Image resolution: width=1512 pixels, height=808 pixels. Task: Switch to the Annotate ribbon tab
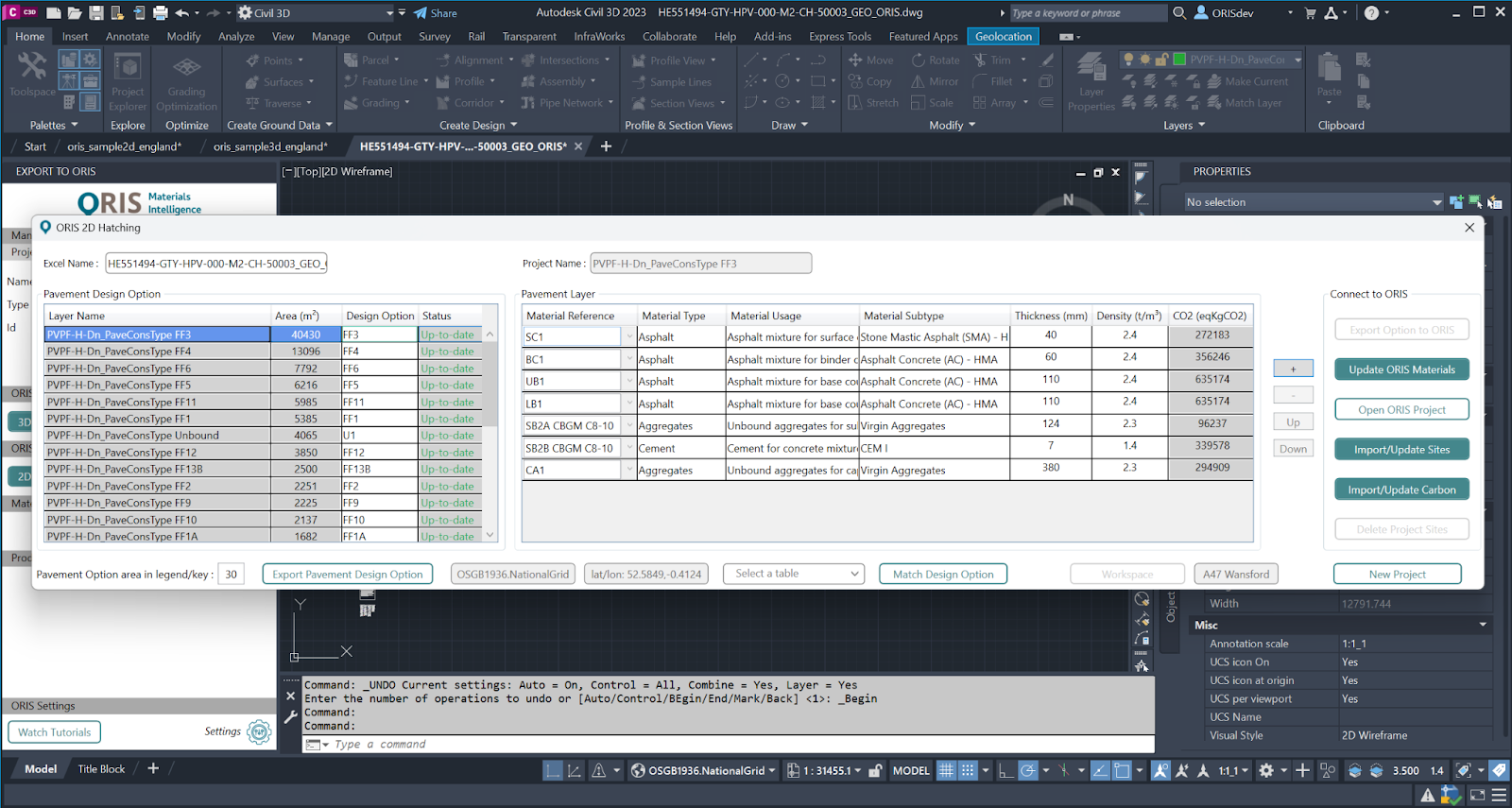pyautogui.click(x=128, y=37)
